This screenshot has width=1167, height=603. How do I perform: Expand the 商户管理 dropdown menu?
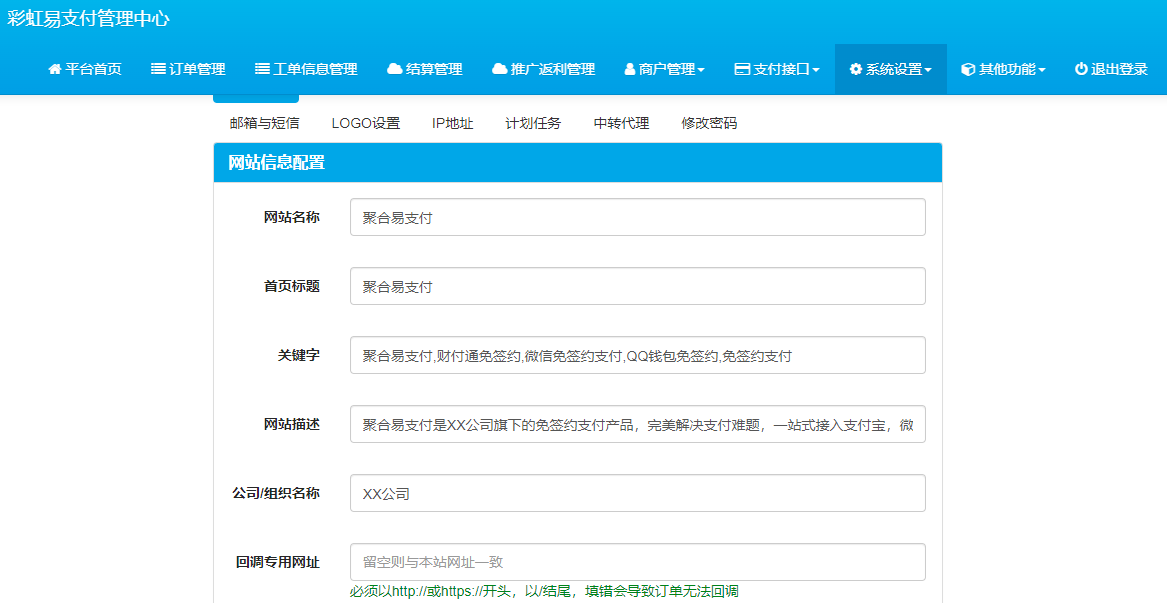click(x=702, y=69)
